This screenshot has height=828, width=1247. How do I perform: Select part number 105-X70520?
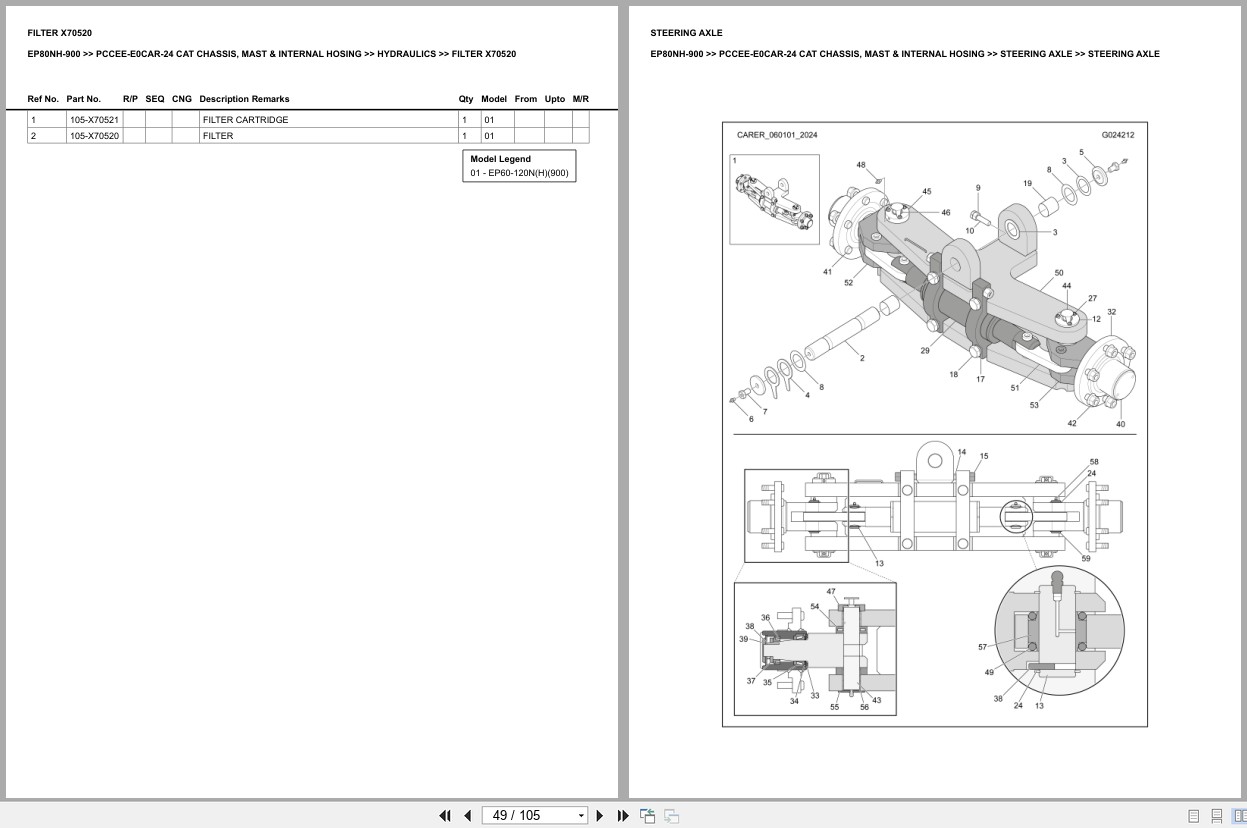(x=94, y=136)
